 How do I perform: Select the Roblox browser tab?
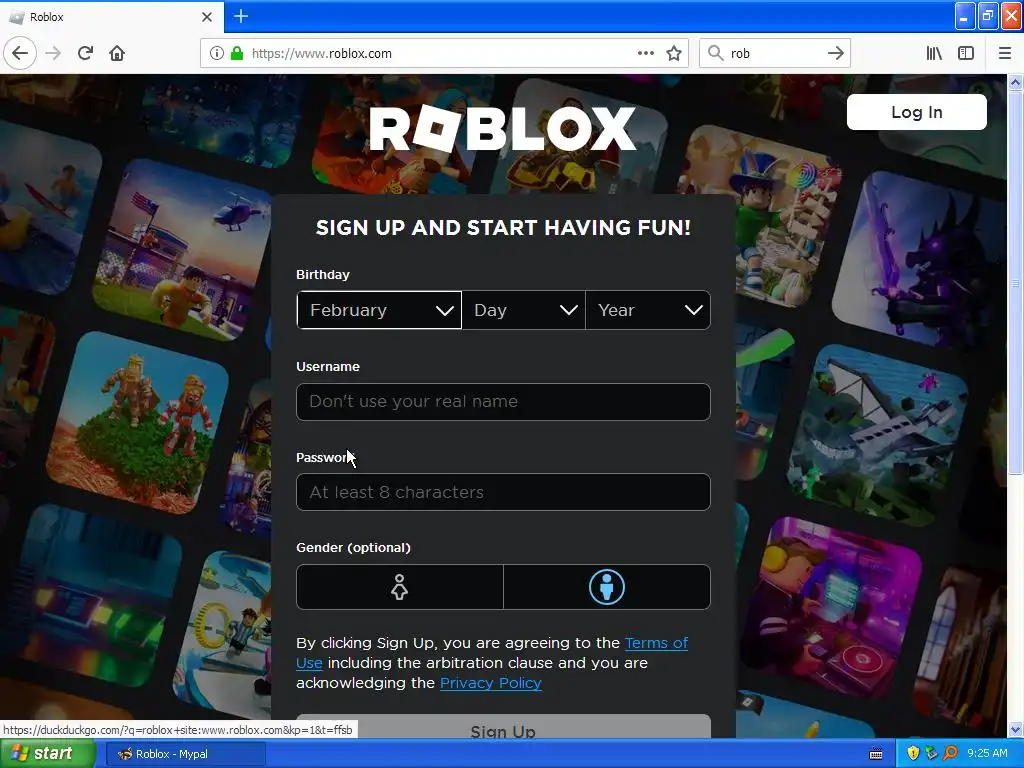click(x=111, y=16)
